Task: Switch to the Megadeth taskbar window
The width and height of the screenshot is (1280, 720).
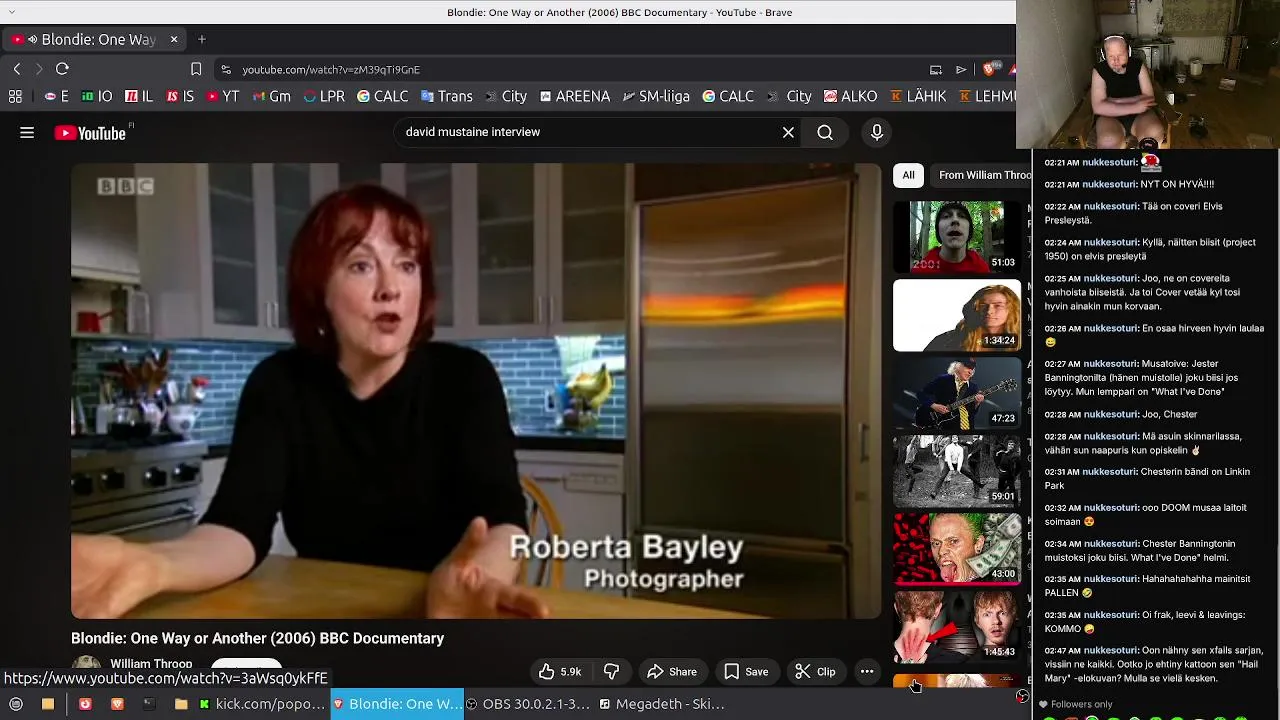Action: 662,704
